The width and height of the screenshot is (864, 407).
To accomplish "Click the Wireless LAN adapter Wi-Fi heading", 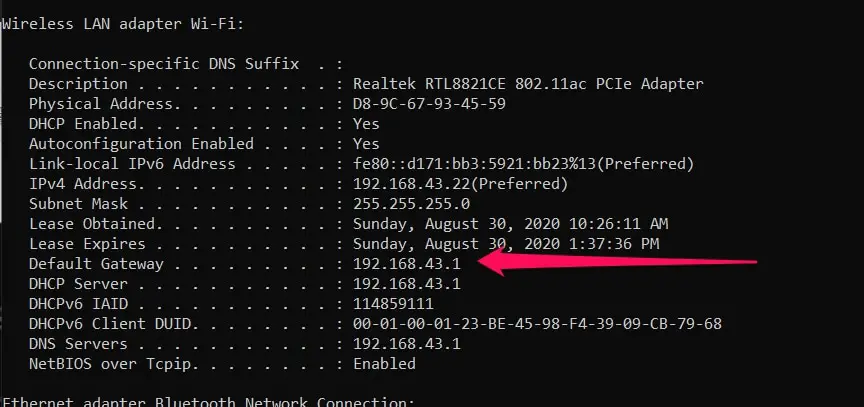I will 123,25.
